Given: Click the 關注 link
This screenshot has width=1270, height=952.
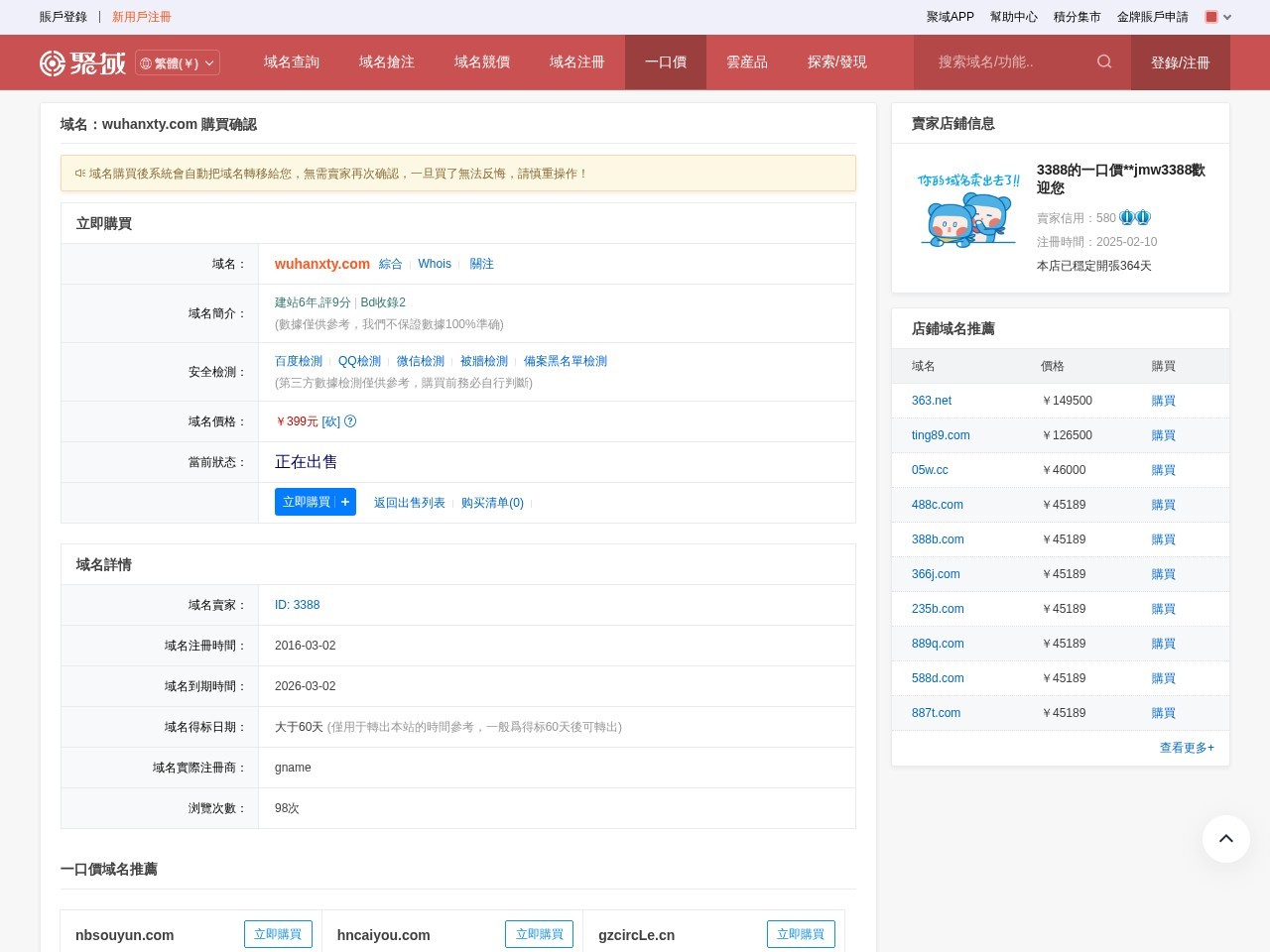Looking at the screenshot, I should pos(482,264).
